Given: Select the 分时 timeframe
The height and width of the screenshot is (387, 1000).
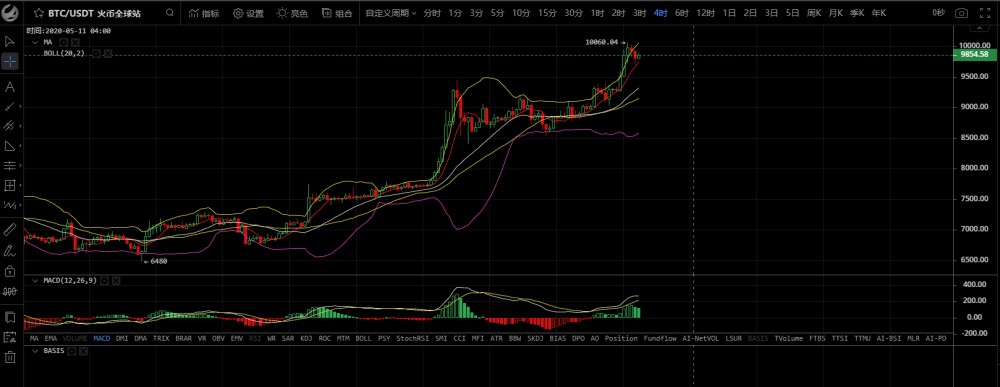Looking at the screenshot, I should [432, 13].
